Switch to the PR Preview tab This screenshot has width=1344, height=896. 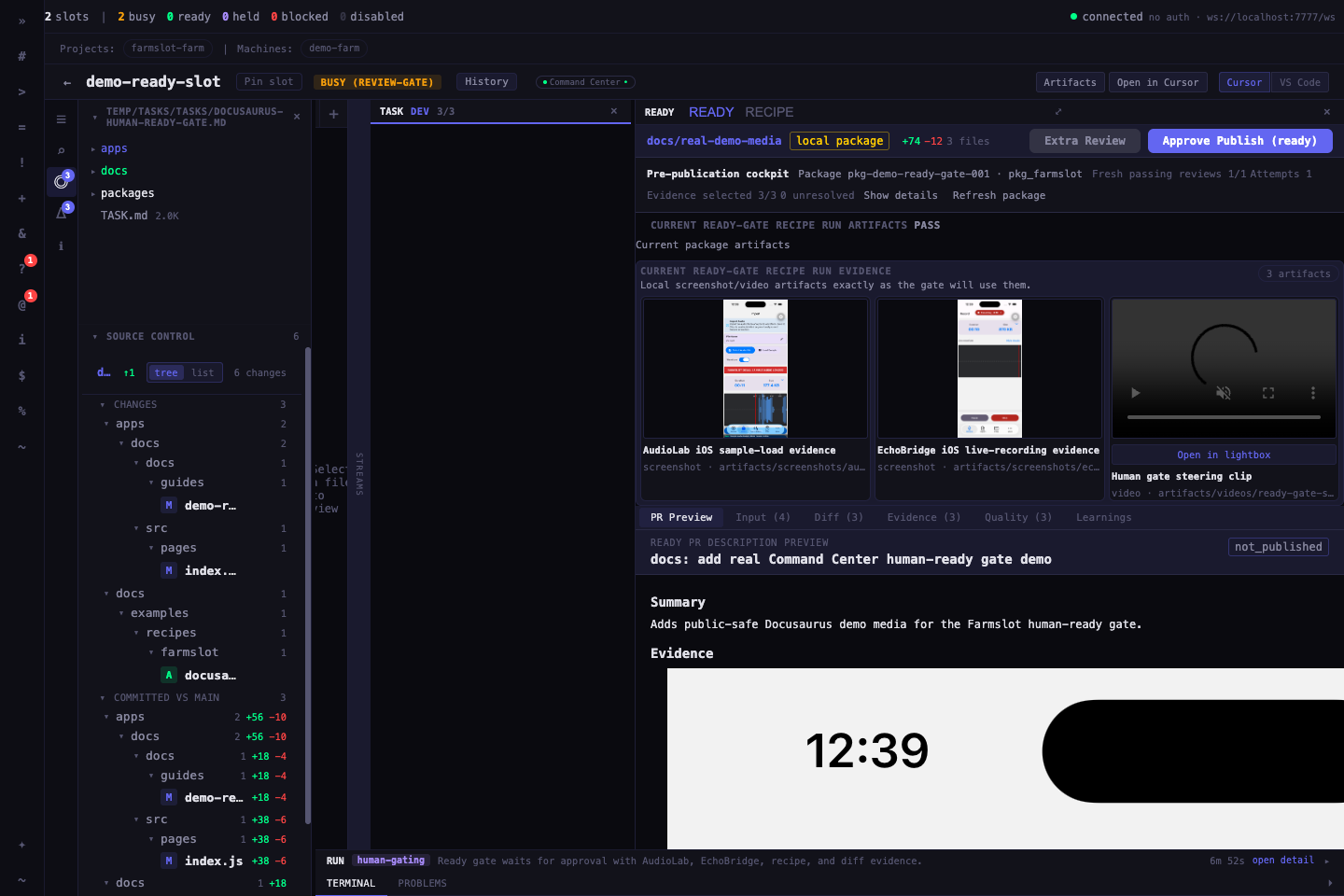[681, 517]
